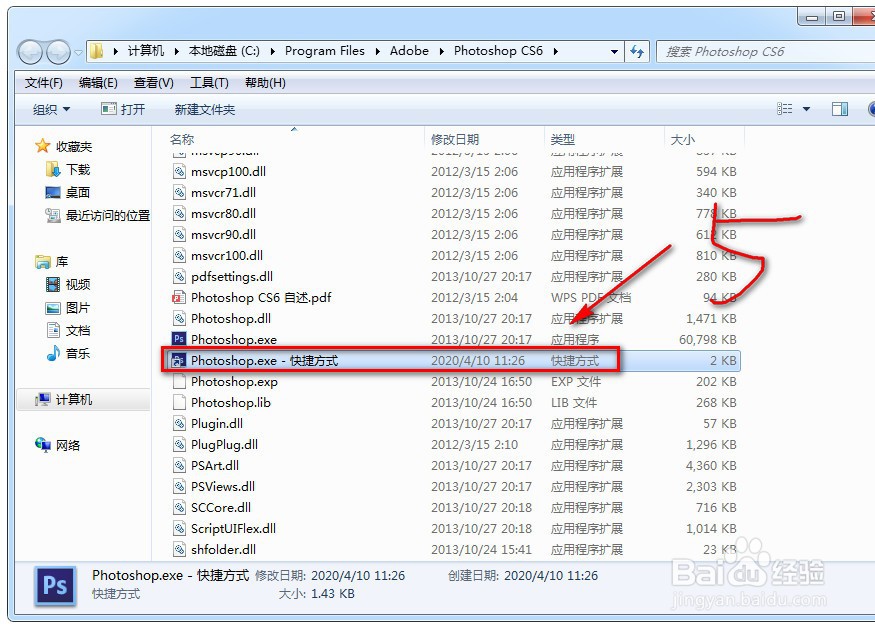Viewport: 875px width, 630px height.
Task: Select the PSViews.dll file icon
Action: 179,487
